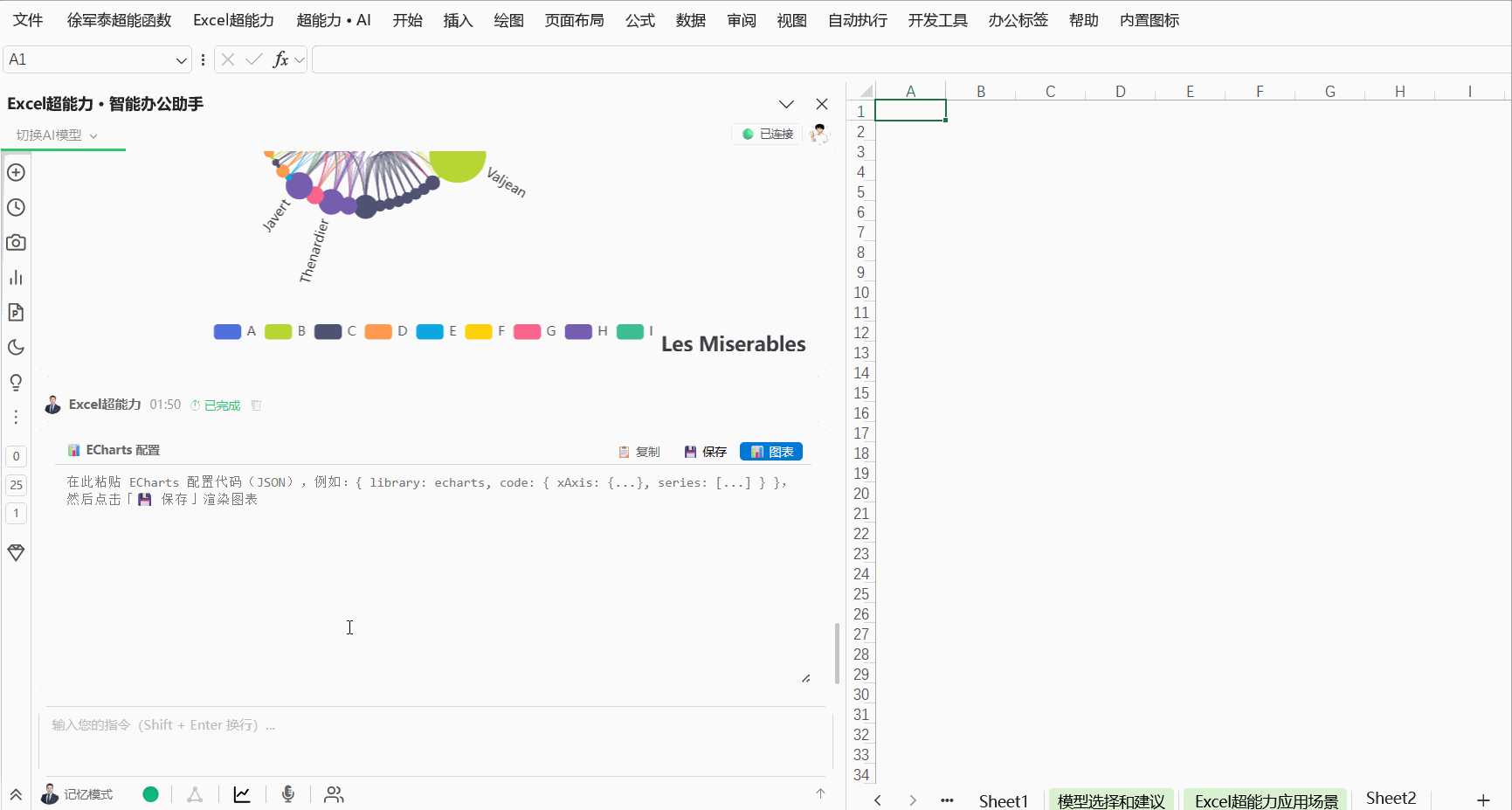Open the Excel超能力 ribbon tab

click(233, 20)
